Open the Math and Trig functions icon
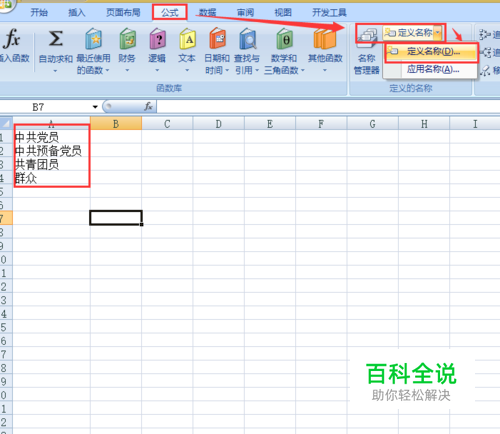This screenshot has width=500, height=434. (284, 39)
